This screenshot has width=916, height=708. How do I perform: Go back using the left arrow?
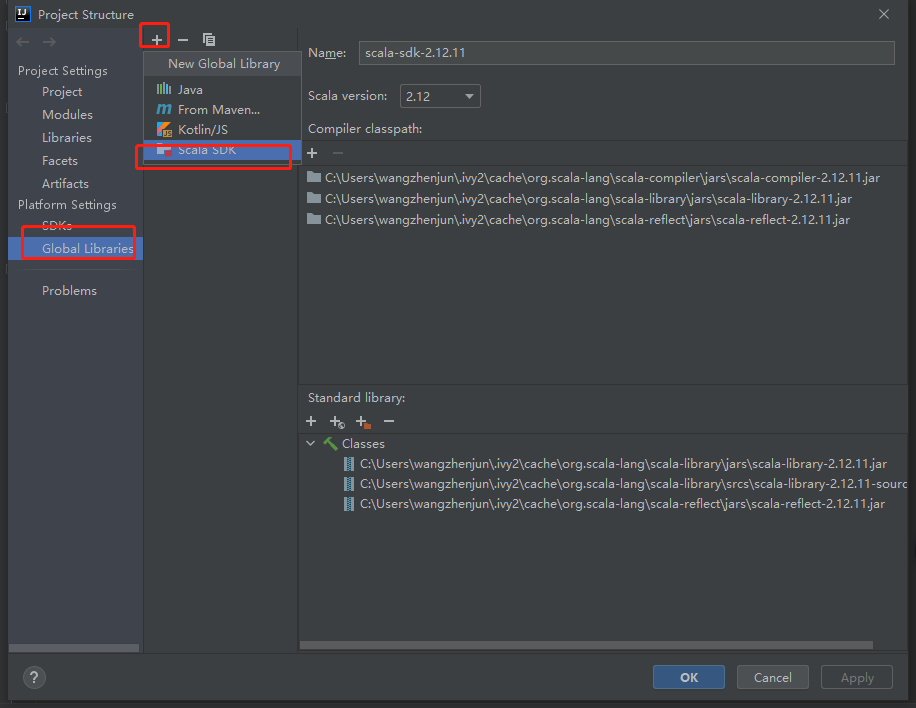(23, 42)
